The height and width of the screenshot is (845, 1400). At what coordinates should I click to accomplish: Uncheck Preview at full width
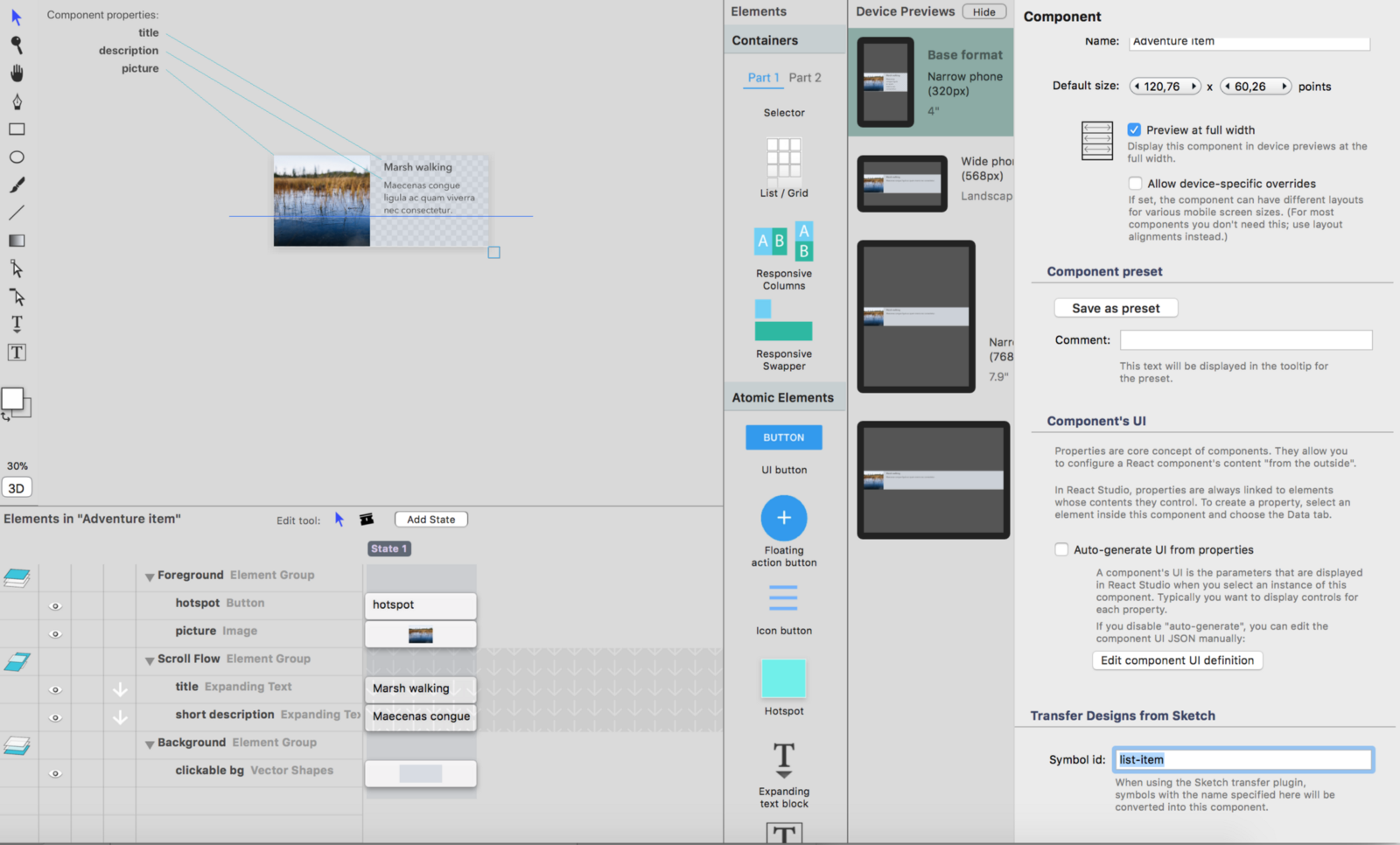(1134, 129)
